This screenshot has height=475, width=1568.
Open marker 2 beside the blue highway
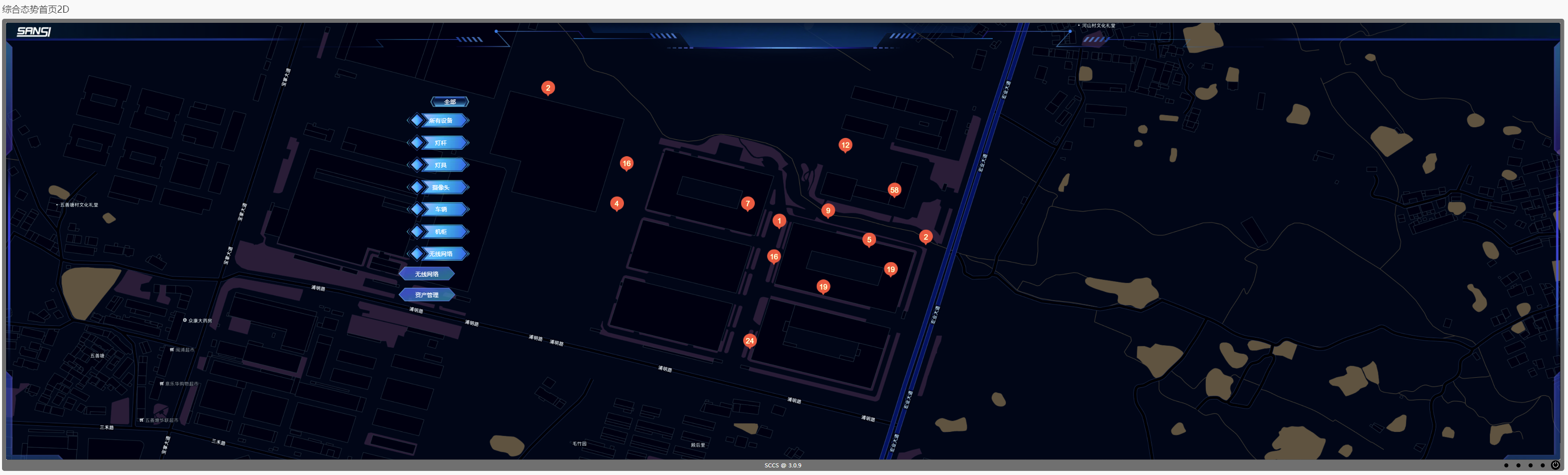pyautogui.click(x=926, y=237)
